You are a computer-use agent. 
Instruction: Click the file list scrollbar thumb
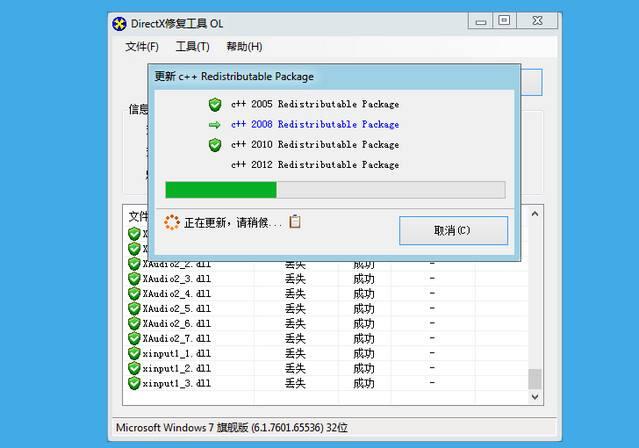535,379
